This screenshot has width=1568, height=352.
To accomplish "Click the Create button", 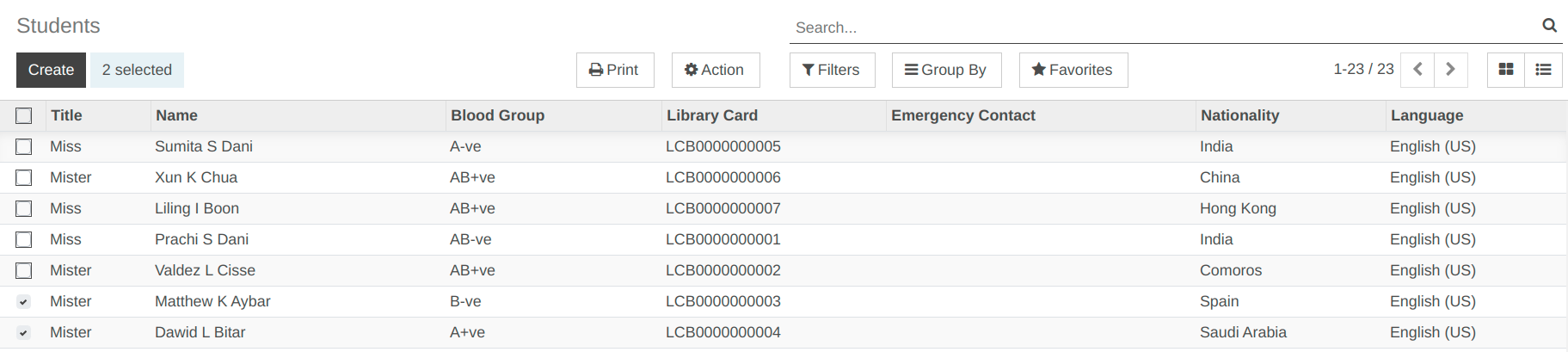I will click(x=51, y=70).
